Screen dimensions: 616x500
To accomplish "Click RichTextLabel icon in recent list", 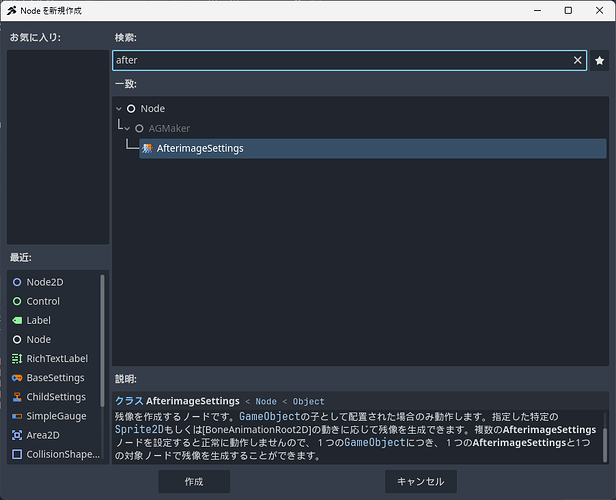I will [17, 359].
